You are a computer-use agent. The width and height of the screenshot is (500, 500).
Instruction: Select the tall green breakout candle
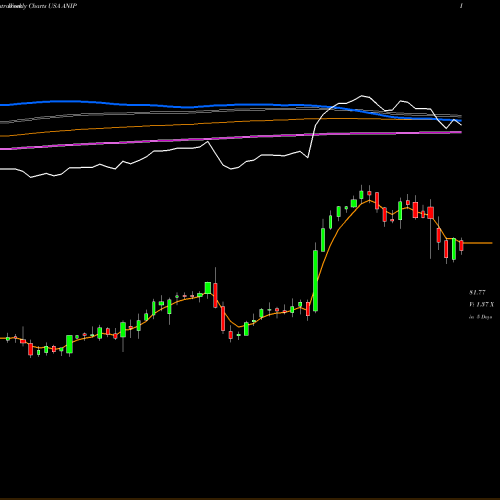[x=315, y=280]
